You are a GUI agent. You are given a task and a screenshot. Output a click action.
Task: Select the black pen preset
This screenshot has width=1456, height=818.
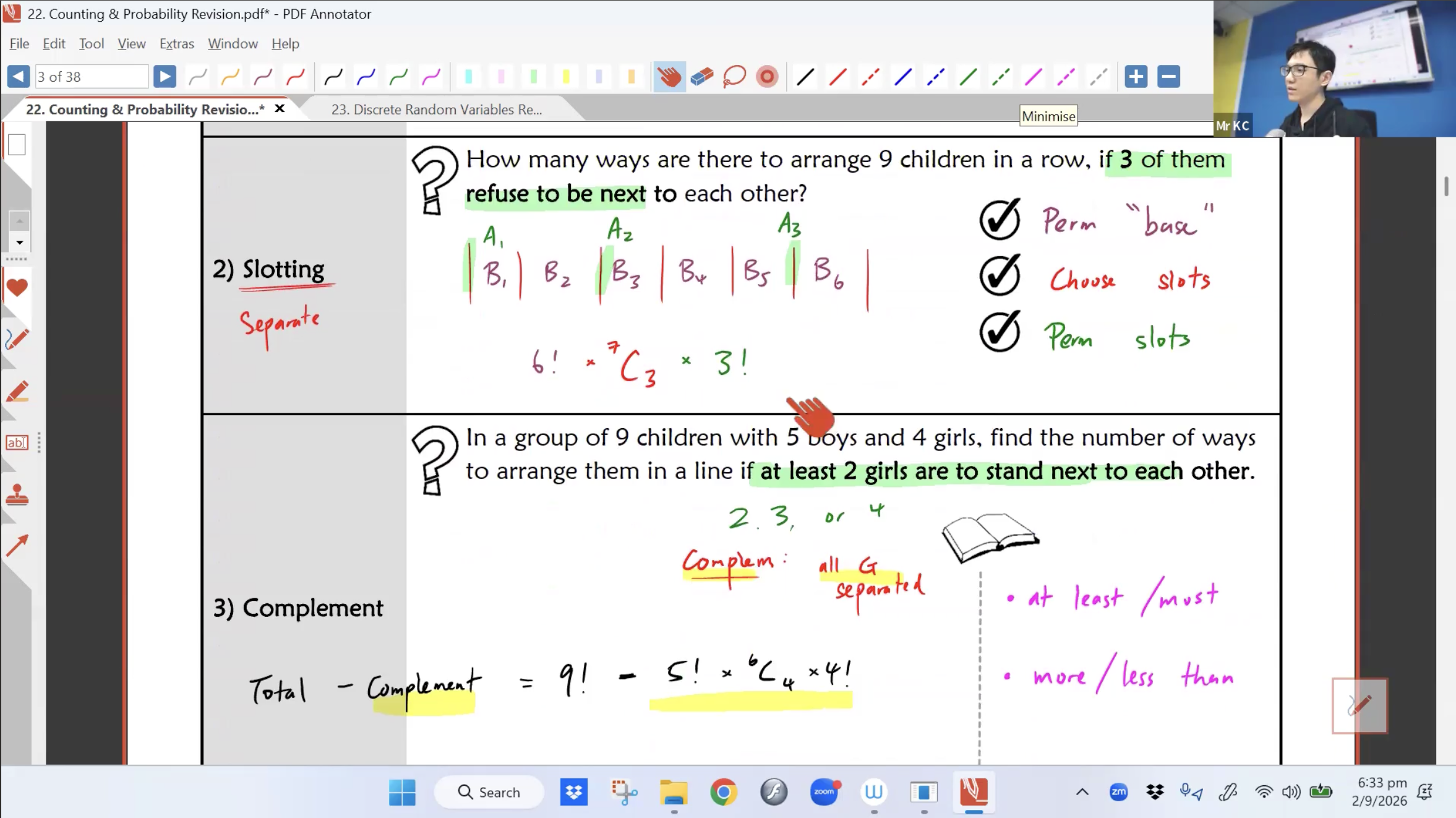[333, 77]
